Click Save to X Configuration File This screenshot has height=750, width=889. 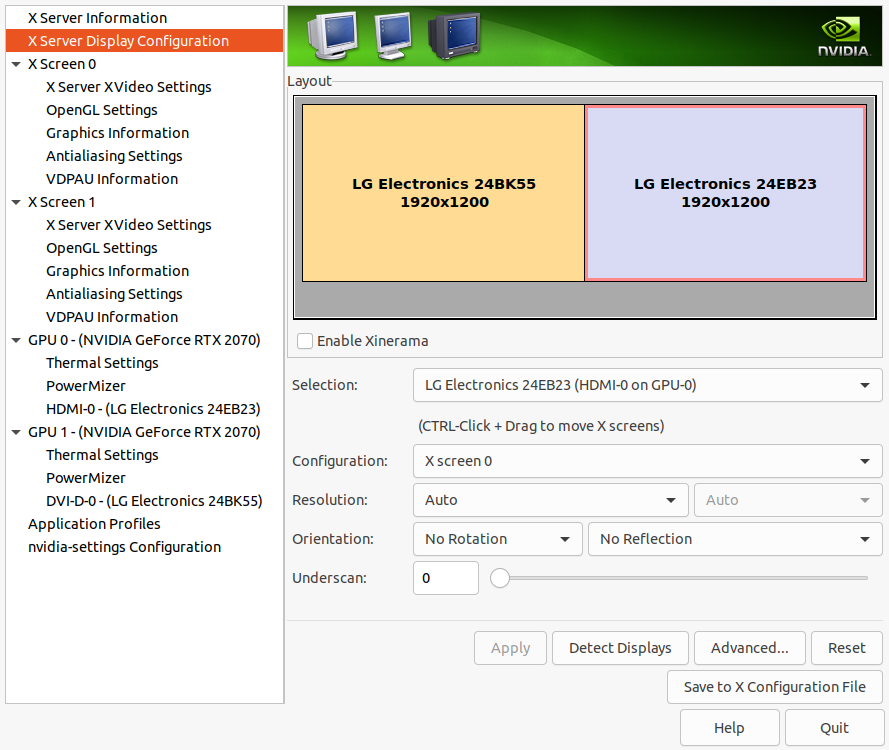click(x=774, y=687)
